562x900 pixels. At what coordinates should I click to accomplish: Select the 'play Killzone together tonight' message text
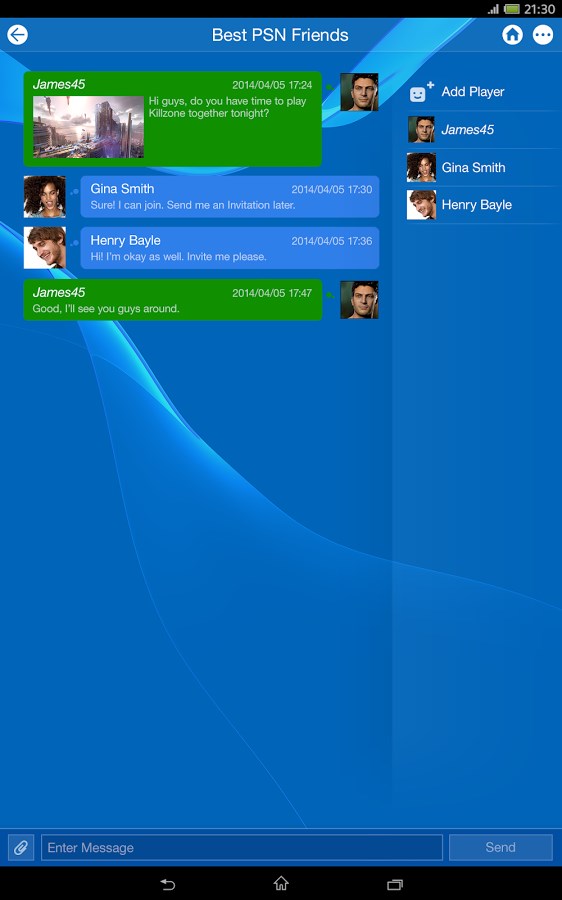[227, 107]
